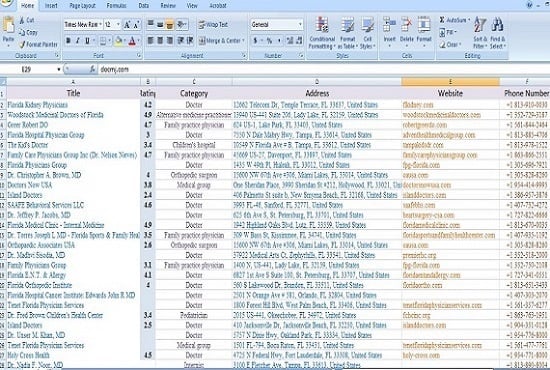Switch to the Home tab

click(x=27, y=6)
